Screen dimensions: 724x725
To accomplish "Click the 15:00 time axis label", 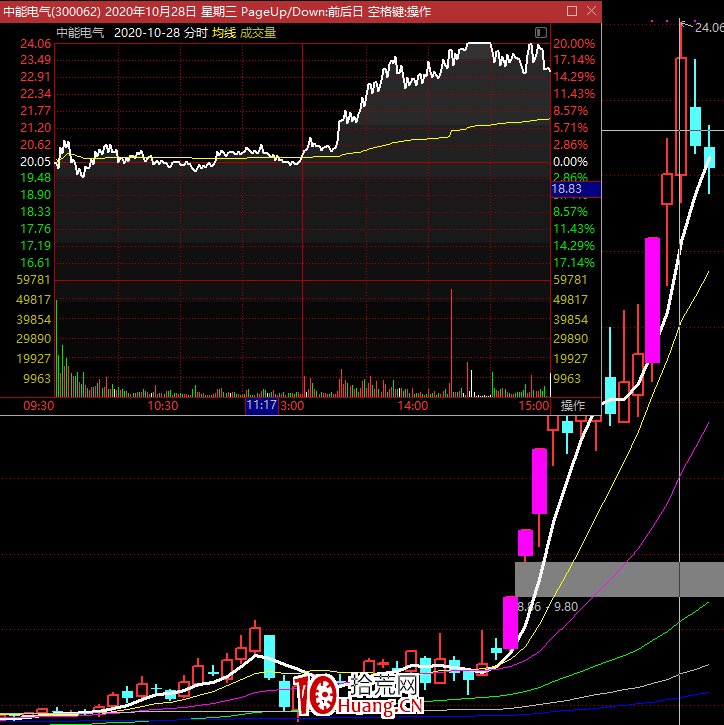I will (534, 406).
